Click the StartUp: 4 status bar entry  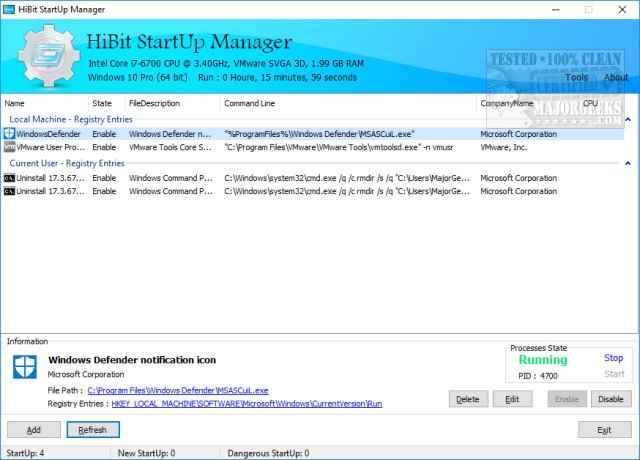click(x=25, y=453)
